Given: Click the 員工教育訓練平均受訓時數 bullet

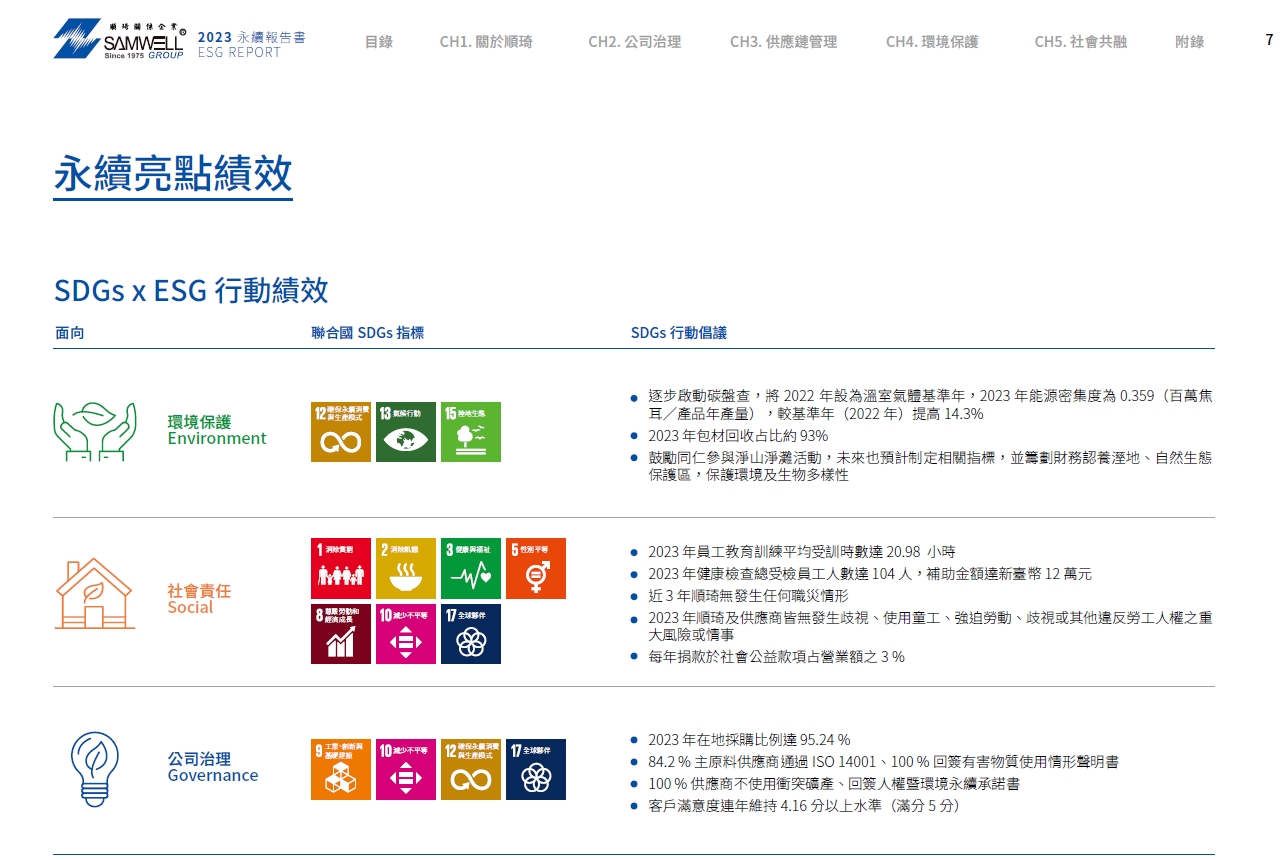Looking at the screenshot, I should click(x=802, y=552).
